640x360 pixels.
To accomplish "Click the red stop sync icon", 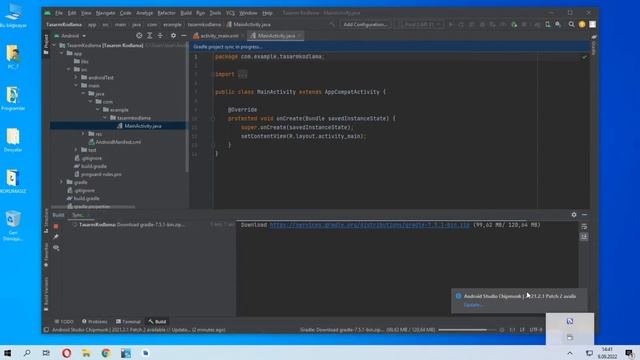I will (x=56, y=226).
